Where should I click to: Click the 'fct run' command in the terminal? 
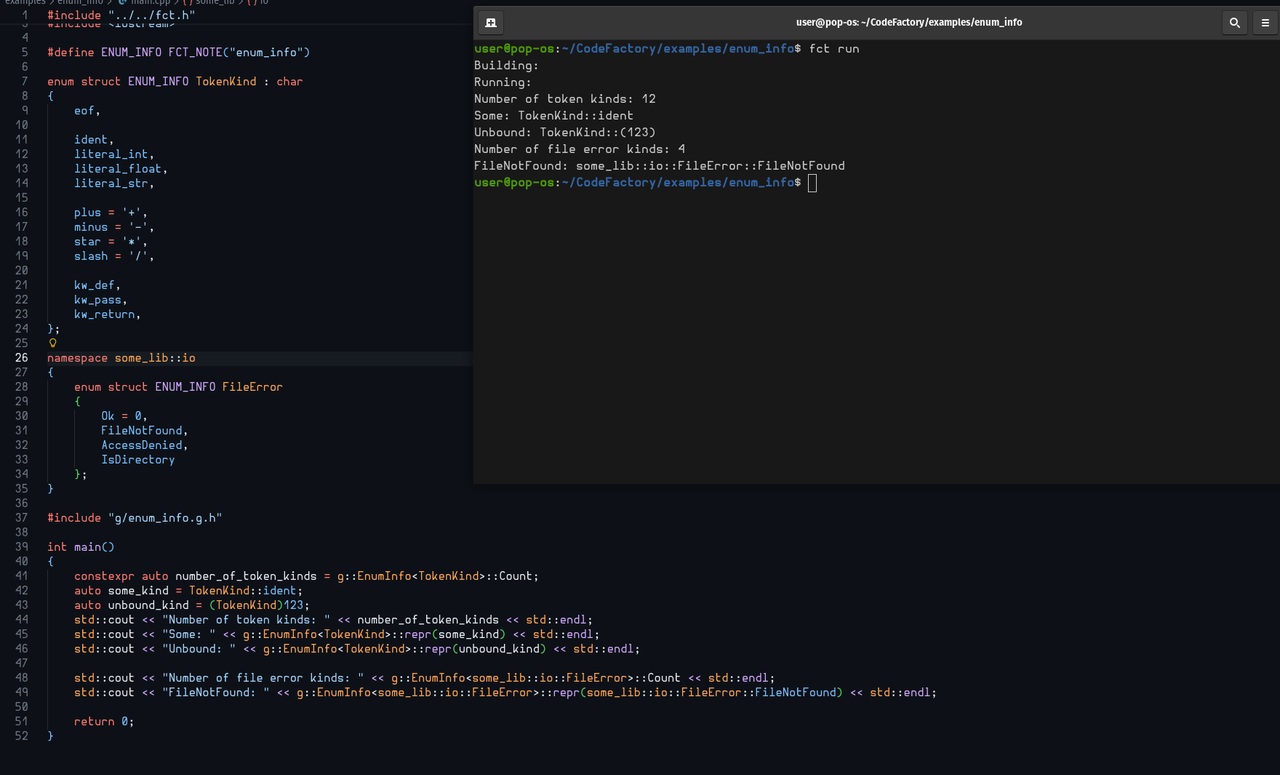tap(834, 49)
